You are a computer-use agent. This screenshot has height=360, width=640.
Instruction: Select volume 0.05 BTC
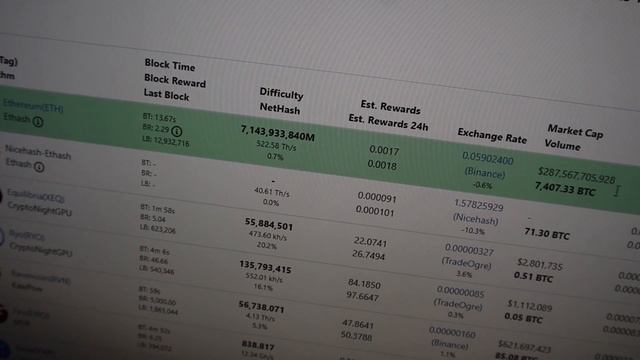(524, 318)
